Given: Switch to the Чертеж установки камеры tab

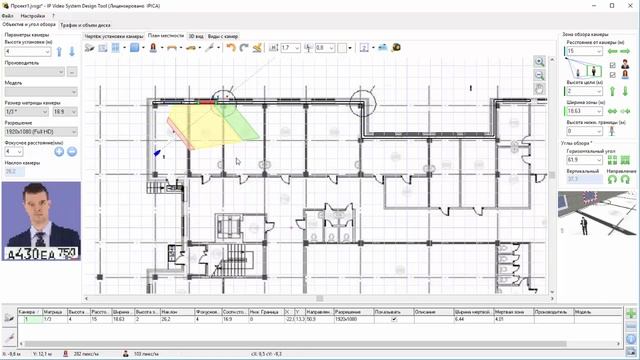Looking at the screenshot, I should tap(114, 36).
